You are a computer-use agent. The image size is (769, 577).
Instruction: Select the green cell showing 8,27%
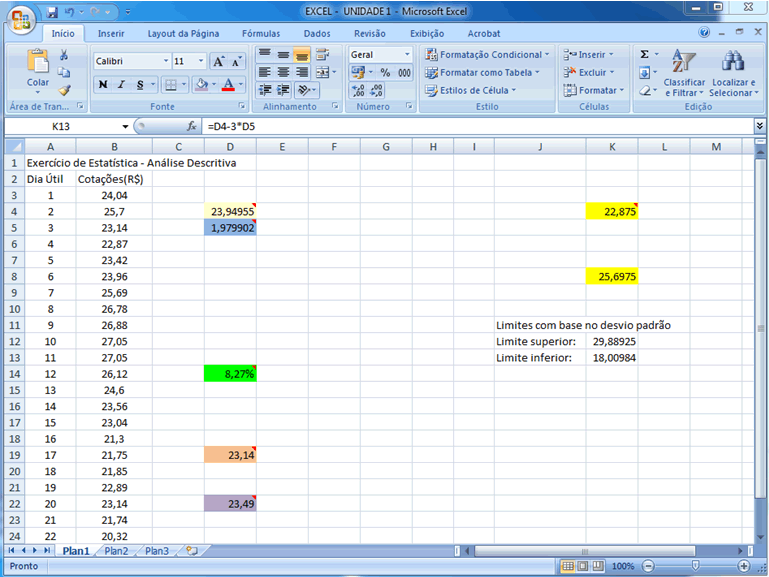click(x=231, y=373)
